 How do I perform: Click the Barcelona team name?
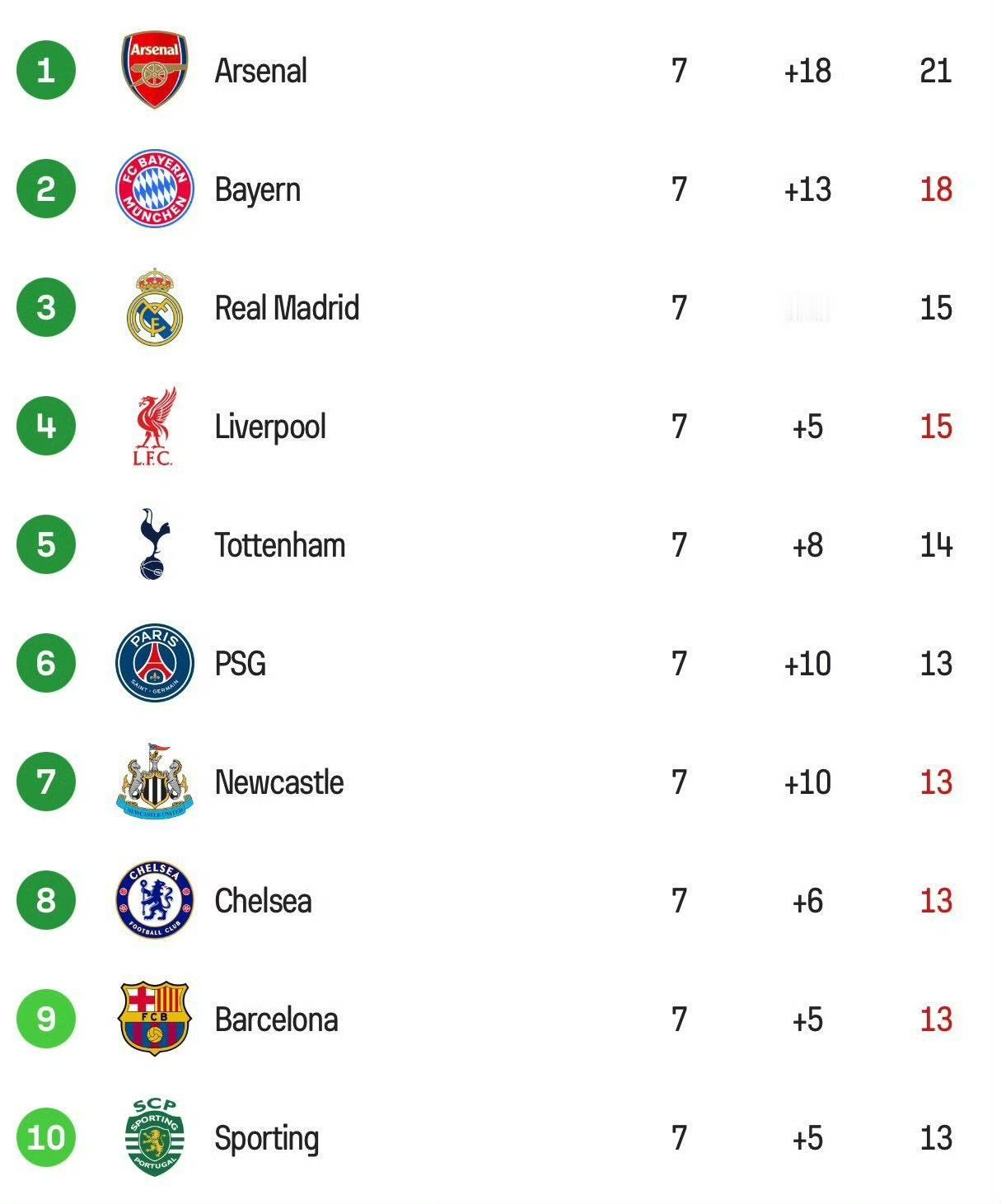(x=277, y=1020)
